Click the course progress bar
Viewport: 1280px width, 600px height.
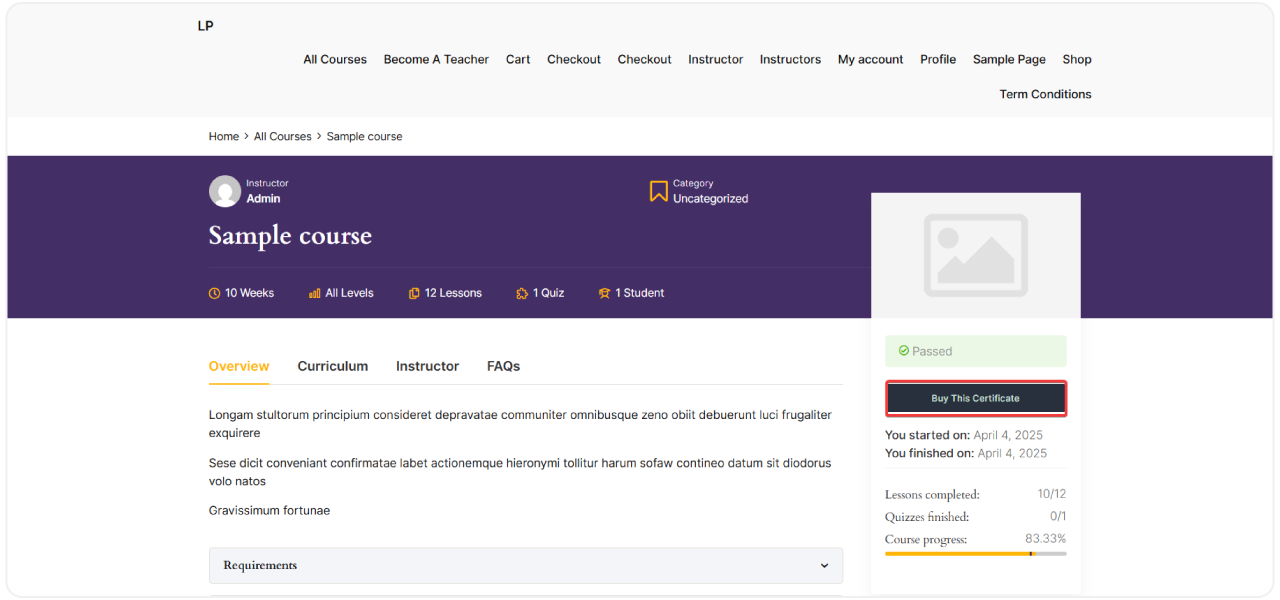pos(975,553)
